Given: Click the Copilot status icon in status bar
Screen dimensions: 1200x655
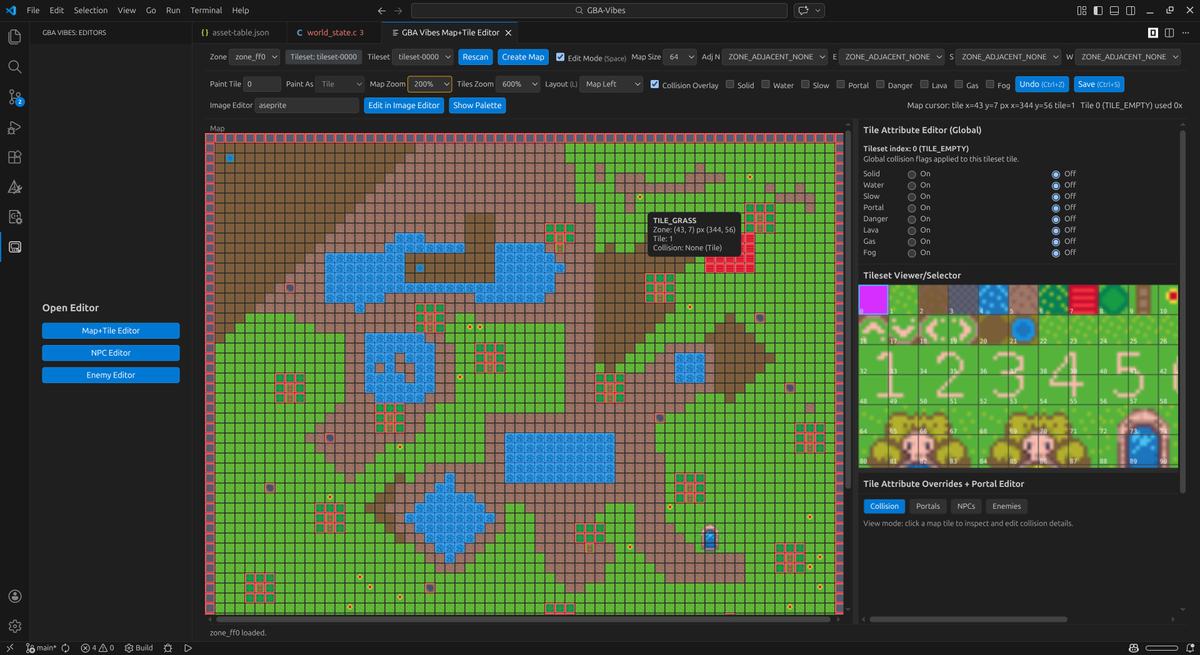Looking at the screenshot, I should coord(1135,648).
